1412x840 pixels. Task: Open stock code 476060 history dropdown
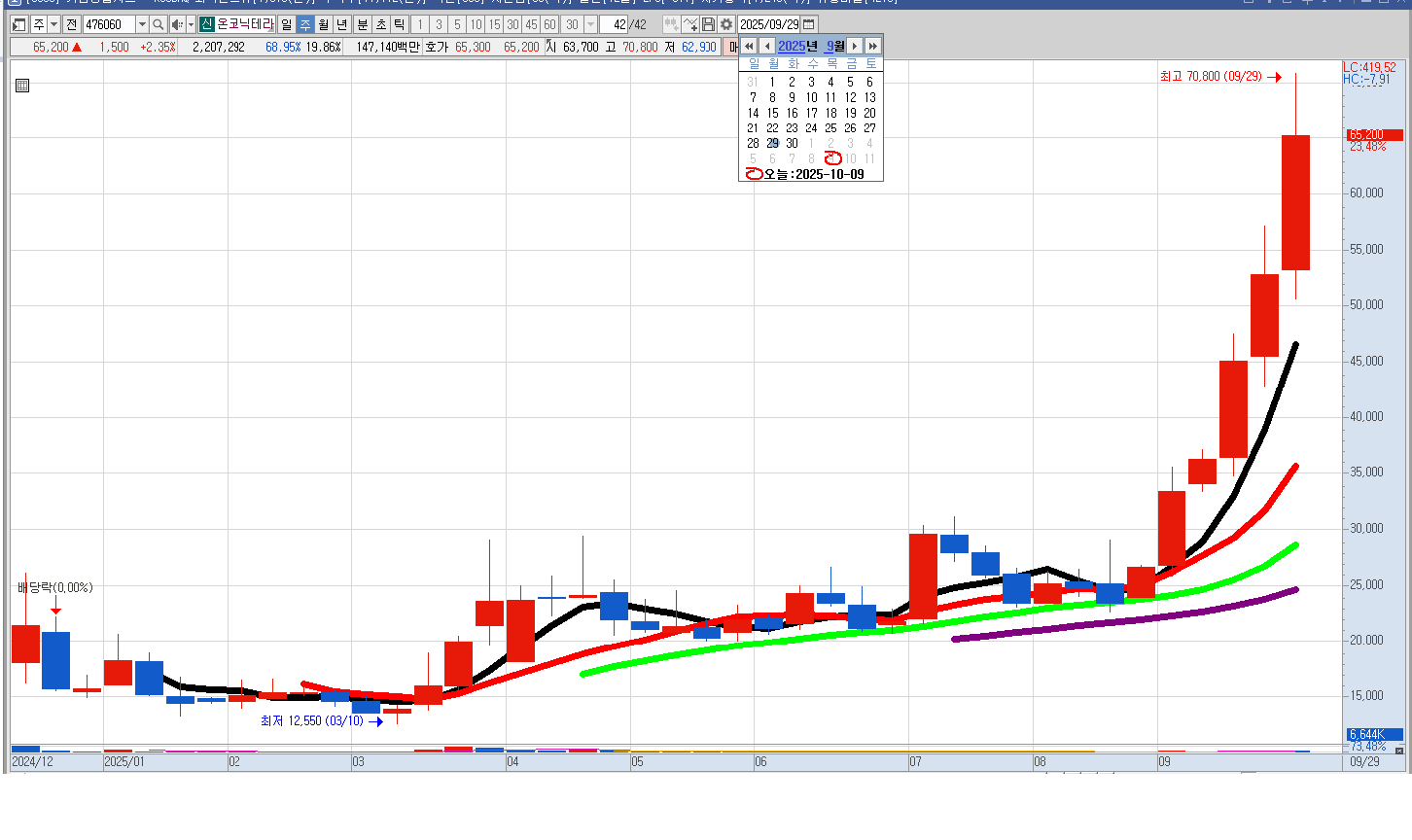click(142, 24)
